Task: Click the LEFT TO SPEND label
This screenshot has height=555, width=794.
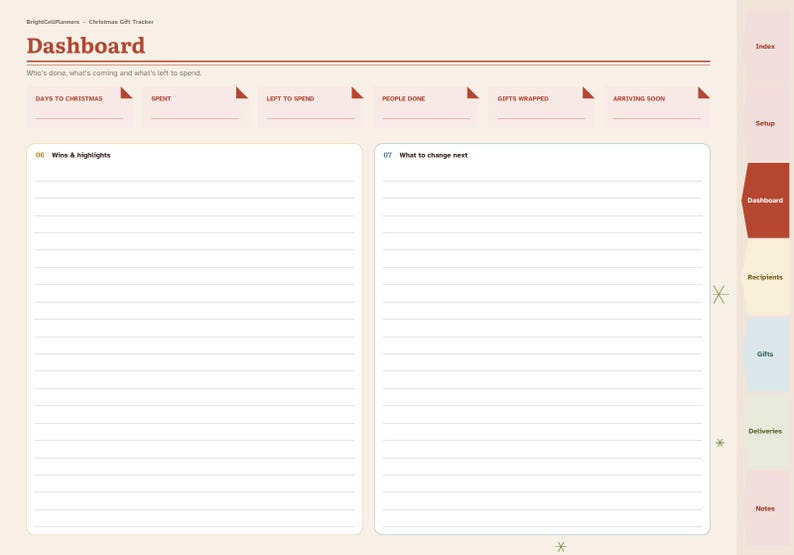Action: click(x=290, y=99)
